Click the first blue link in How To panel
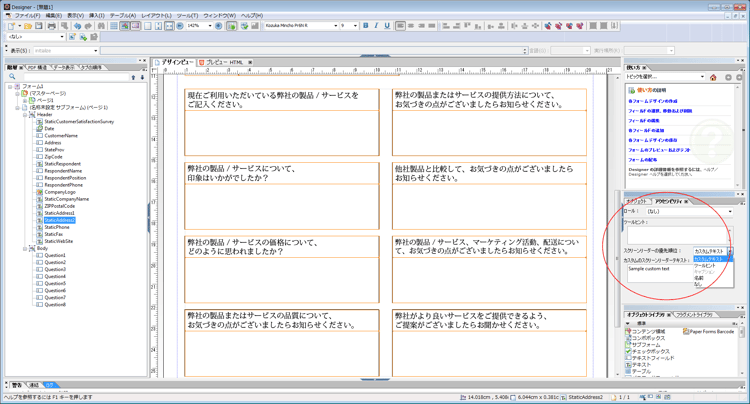This screenshot has width=750, height=404. (652, 101)
